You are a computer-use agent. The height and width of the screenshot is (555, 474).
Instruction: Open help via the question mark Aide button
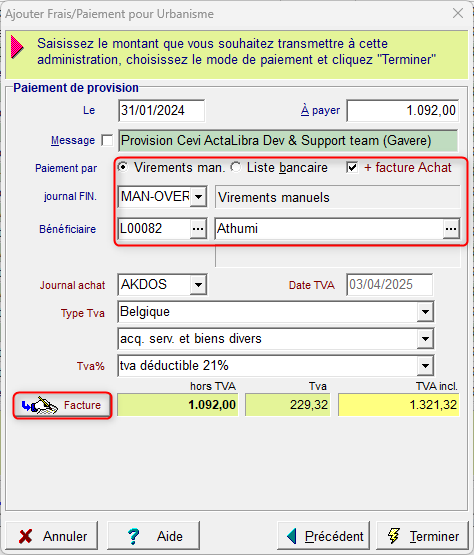(x=153, y=536)
